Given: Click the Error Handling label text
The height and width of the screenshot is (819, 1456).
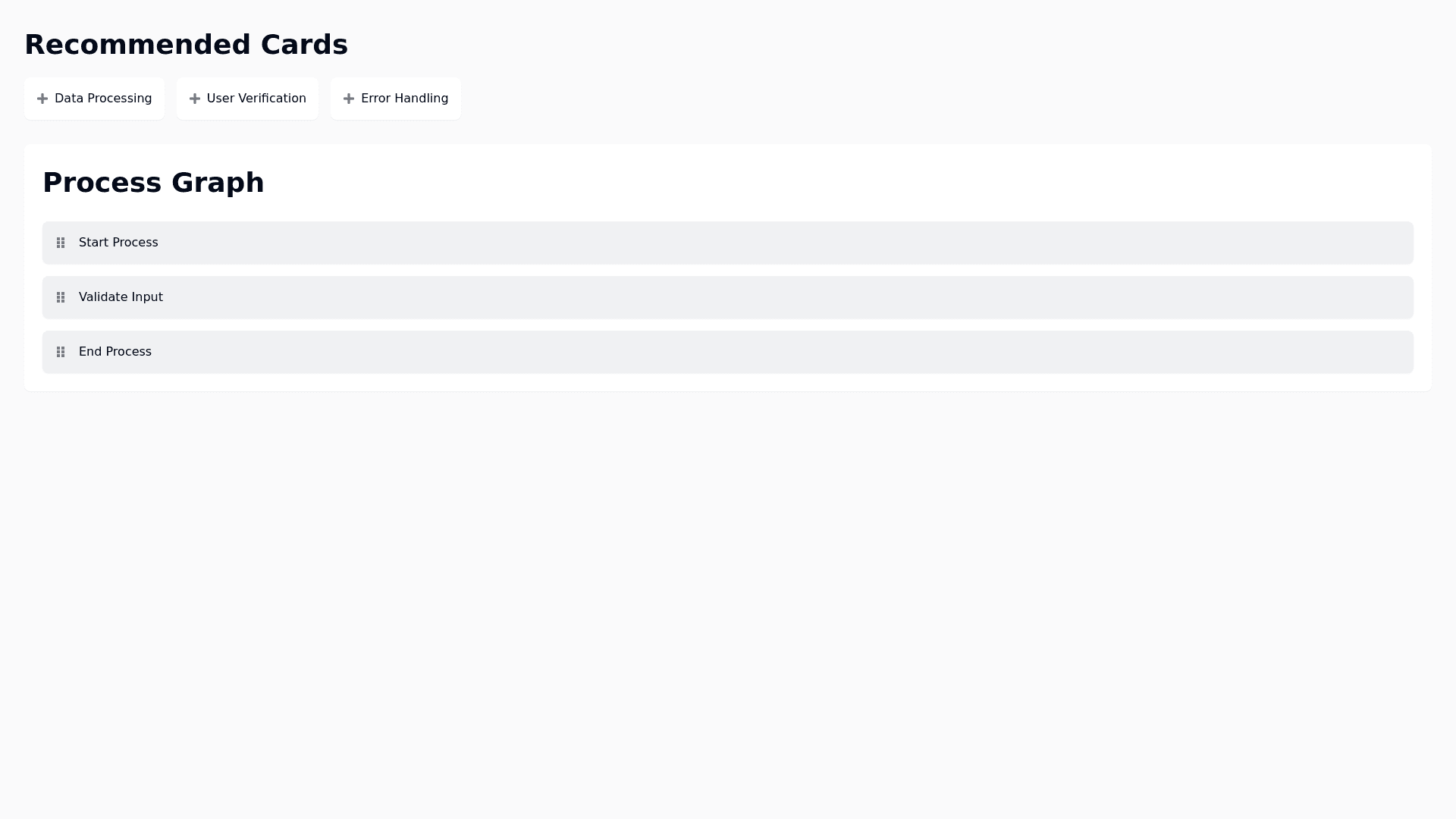Looking at the screenshot, I should click(404, 99).
